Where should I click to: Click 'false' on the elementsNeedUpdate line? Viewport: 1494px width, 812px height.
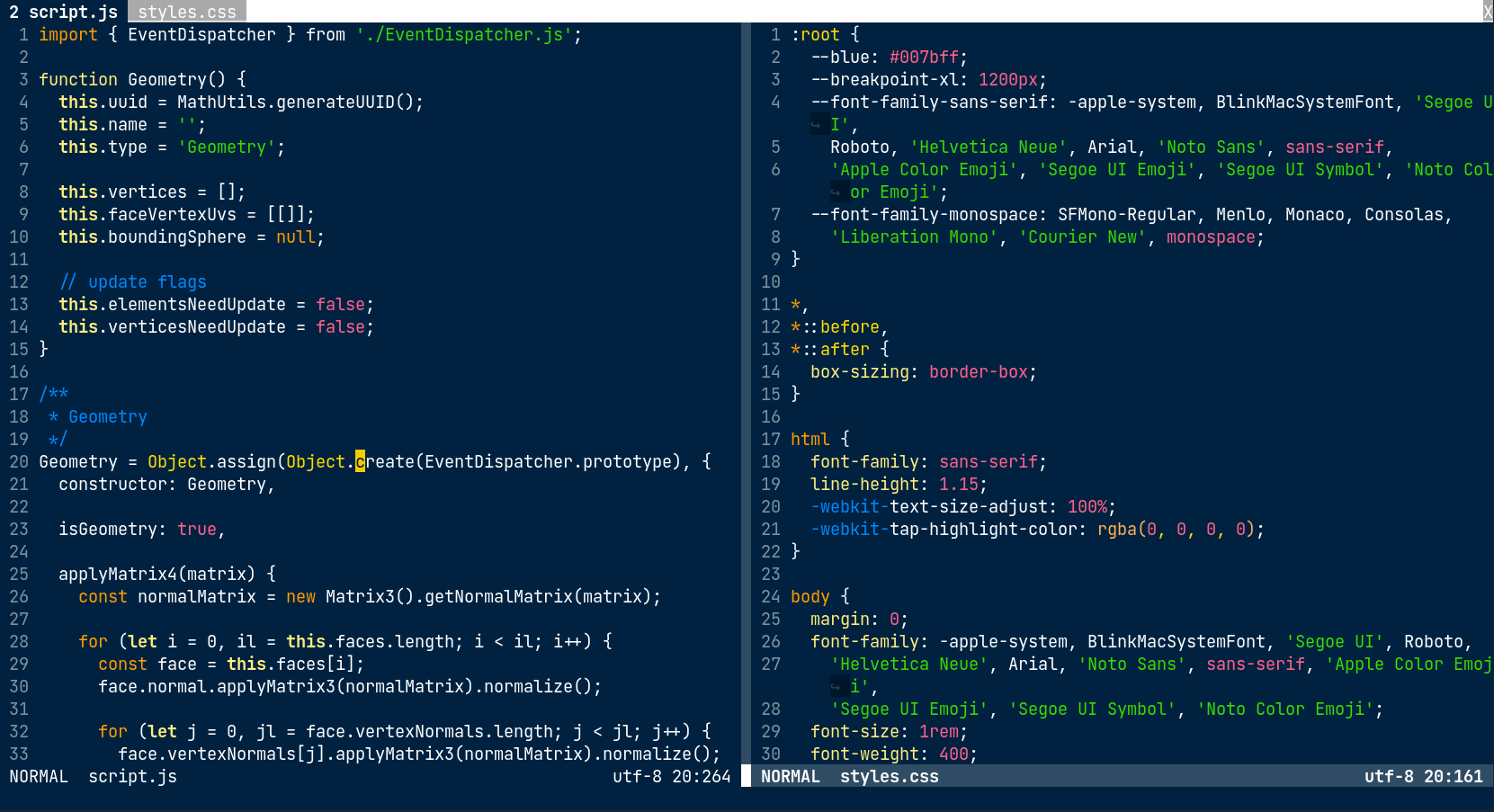340,304
